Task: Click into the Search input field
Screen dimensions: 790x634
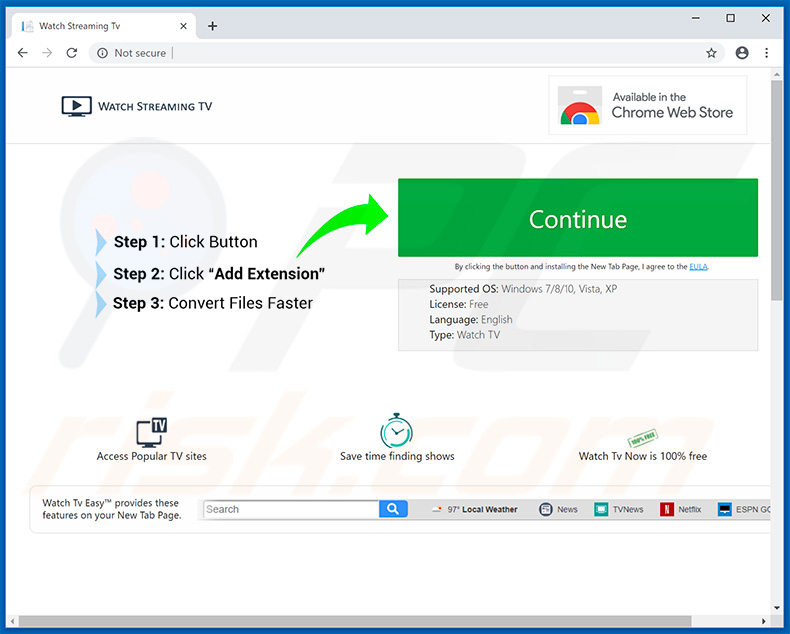Action: (x=291, y=509)
